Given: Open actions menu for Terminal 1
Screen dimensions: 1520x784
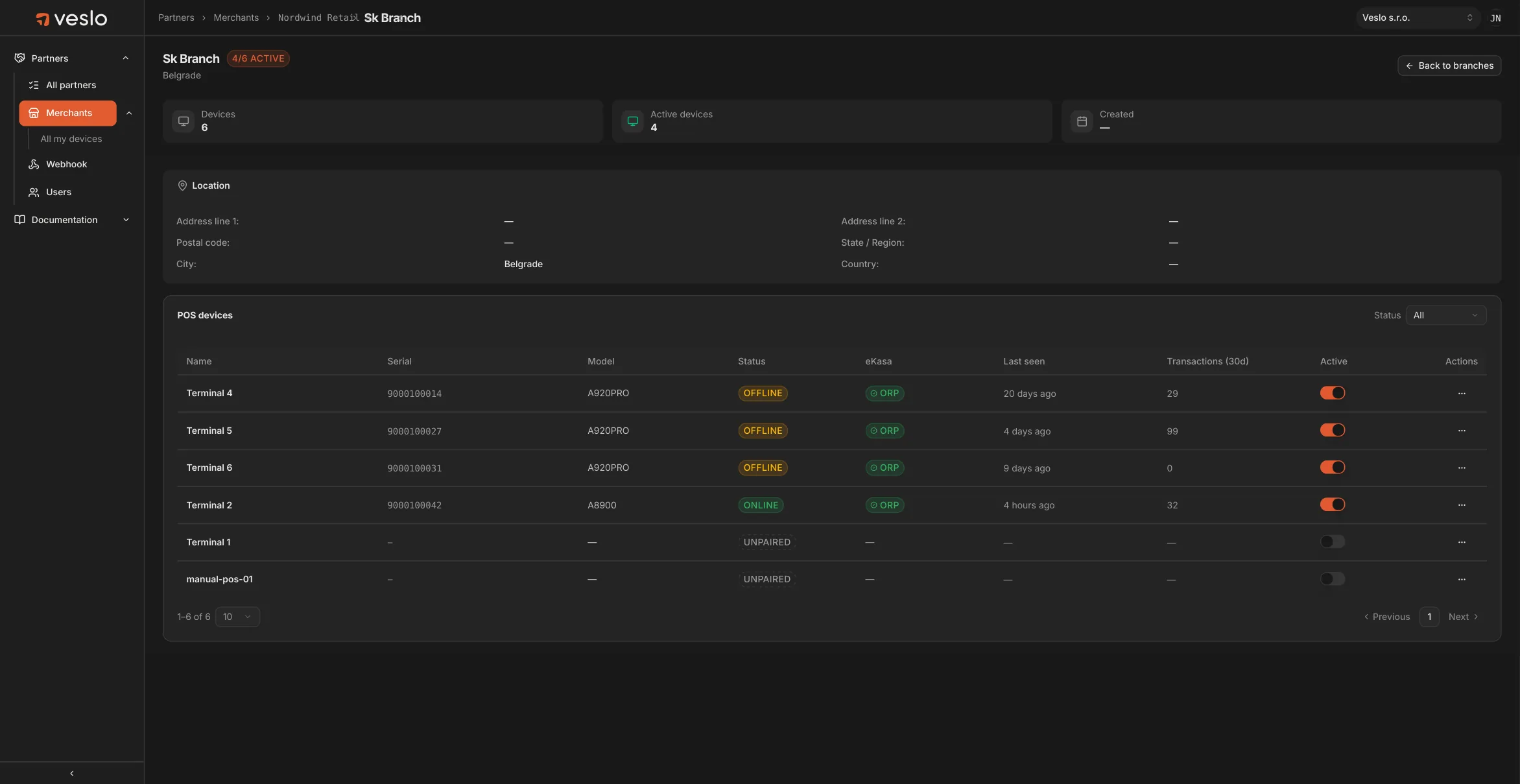Looking at the screenshot, I should point(1462,542).
